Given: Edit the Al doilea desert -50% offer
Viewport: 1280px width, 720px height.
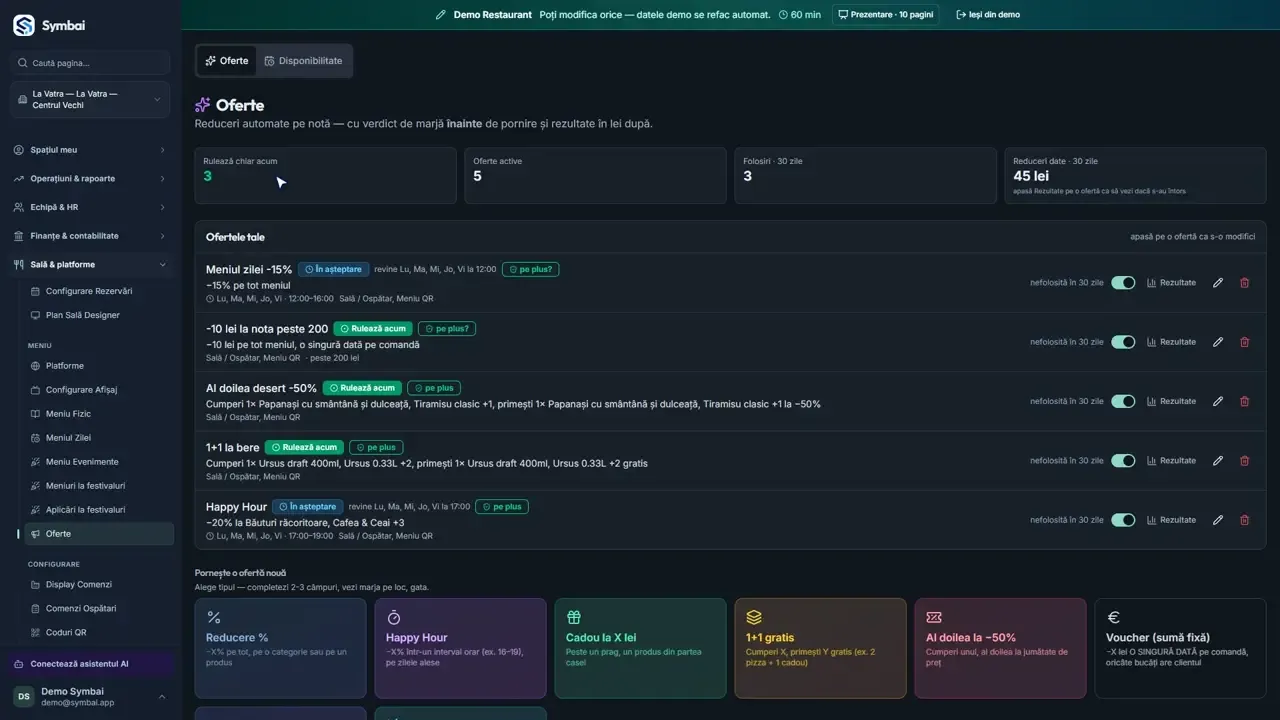Looking at the screenshot, I should click(1218, 401).
